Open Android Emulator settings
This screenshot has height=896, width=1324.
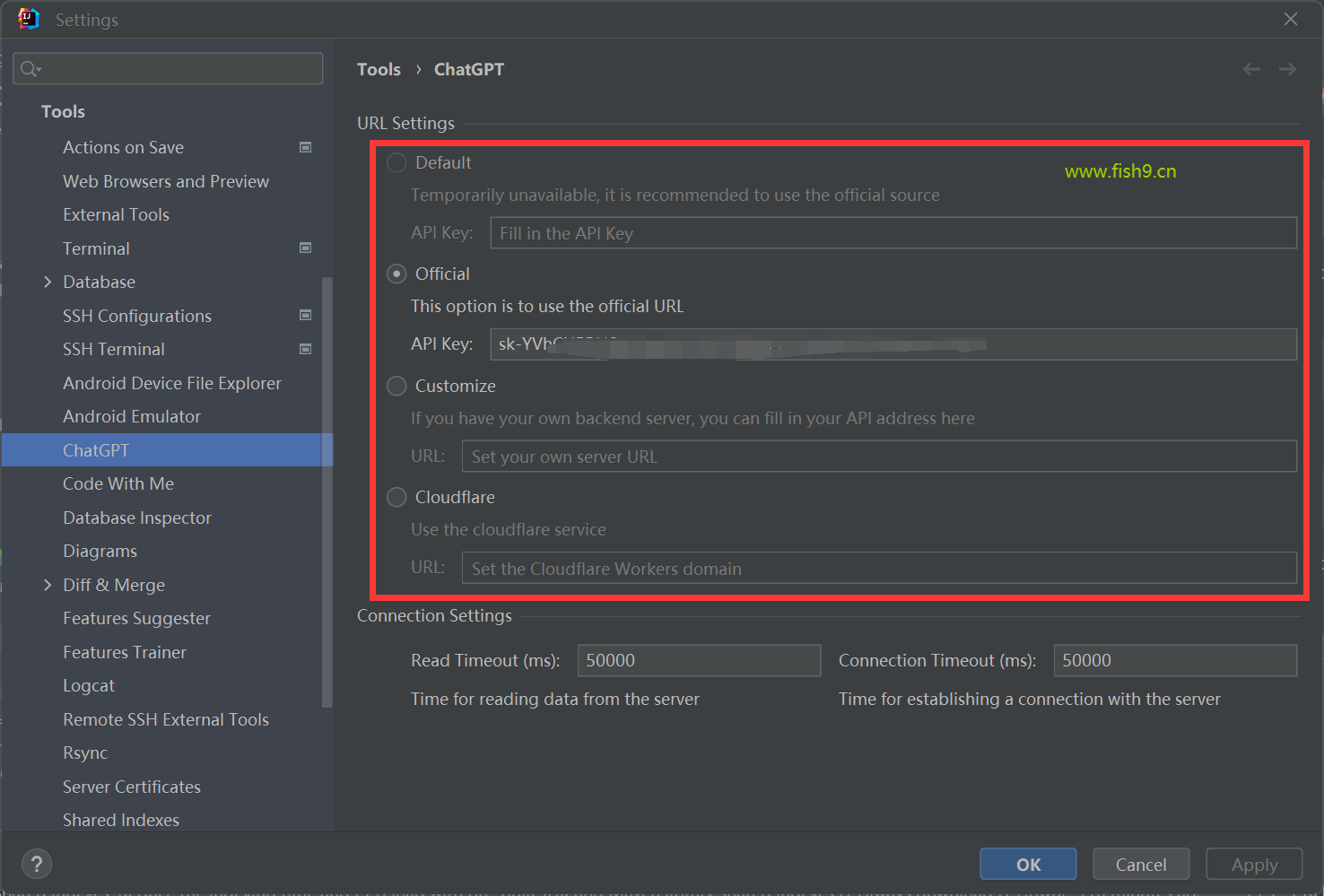(132, 416)
